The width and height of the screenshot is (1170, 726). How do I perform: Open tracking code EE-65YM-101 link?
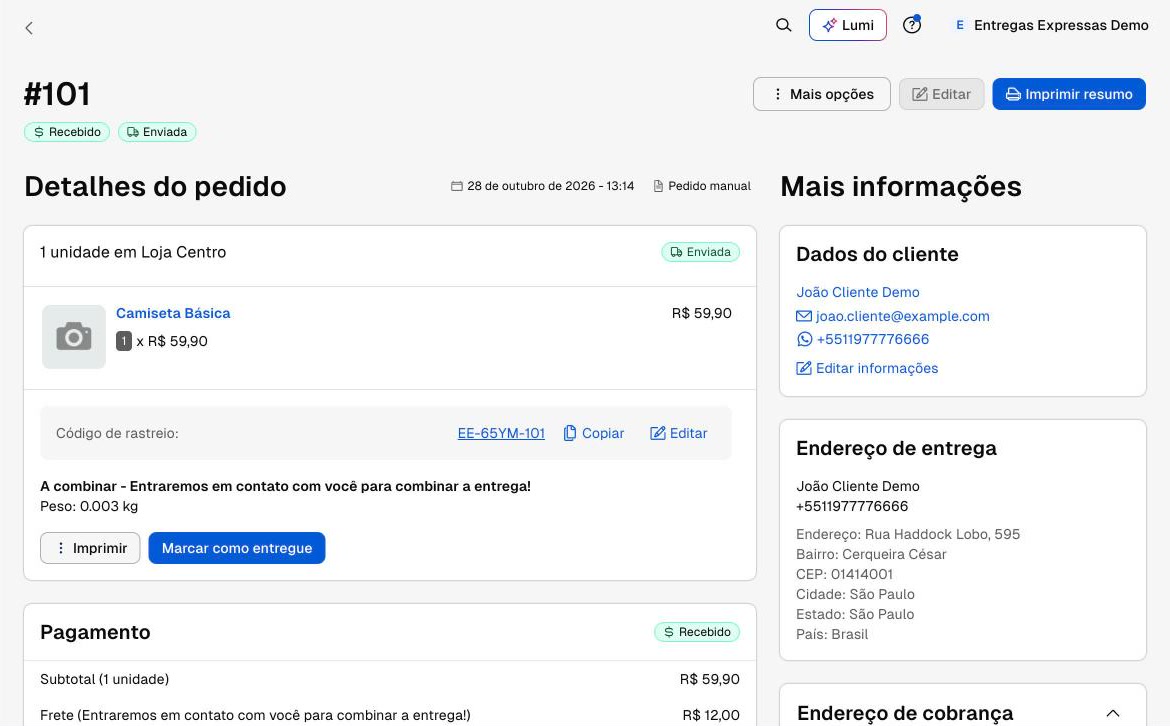click(501, 434)
